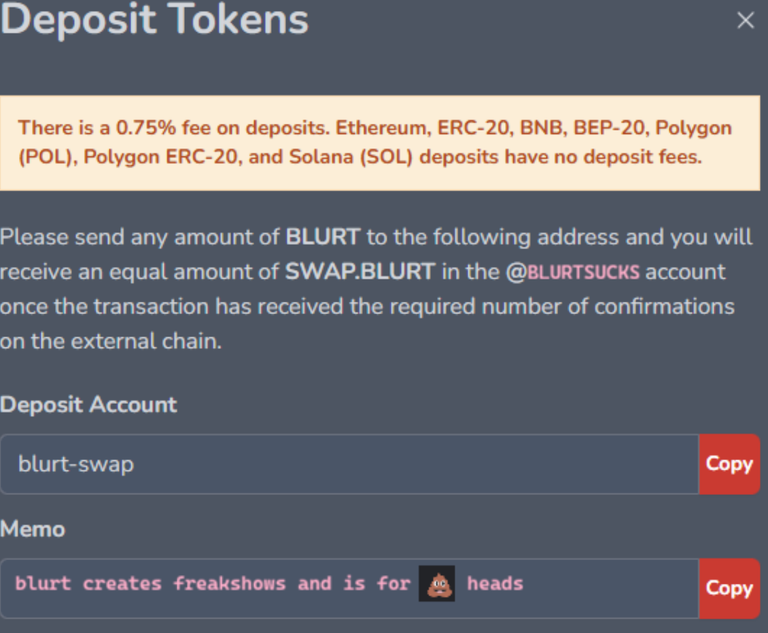Viewport: 768px width, 633px height.
Task: Click the bold BLURT token name
Action: (x=324, y=238)
